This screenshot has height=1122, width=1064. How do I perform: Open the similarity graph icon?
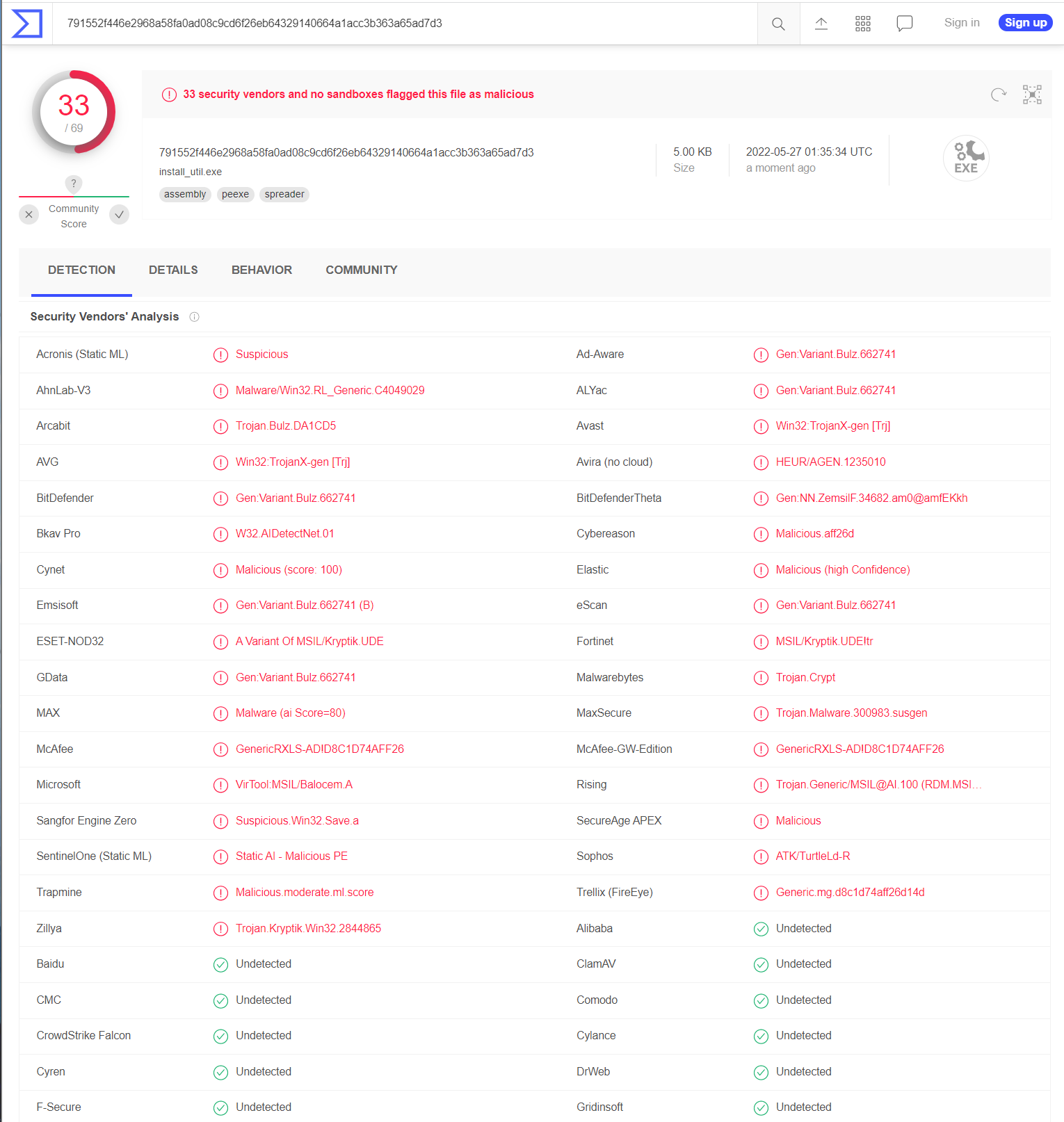pyautogui.click(x=1032, y=95)
